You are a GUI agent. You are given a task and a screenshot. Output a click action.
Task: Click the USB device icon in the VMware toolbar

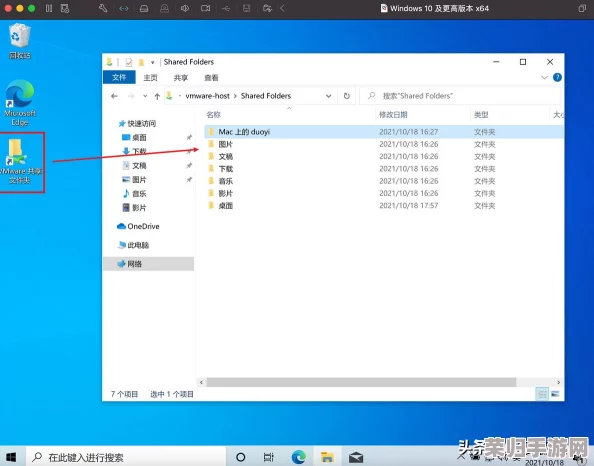tap(226, 8)
